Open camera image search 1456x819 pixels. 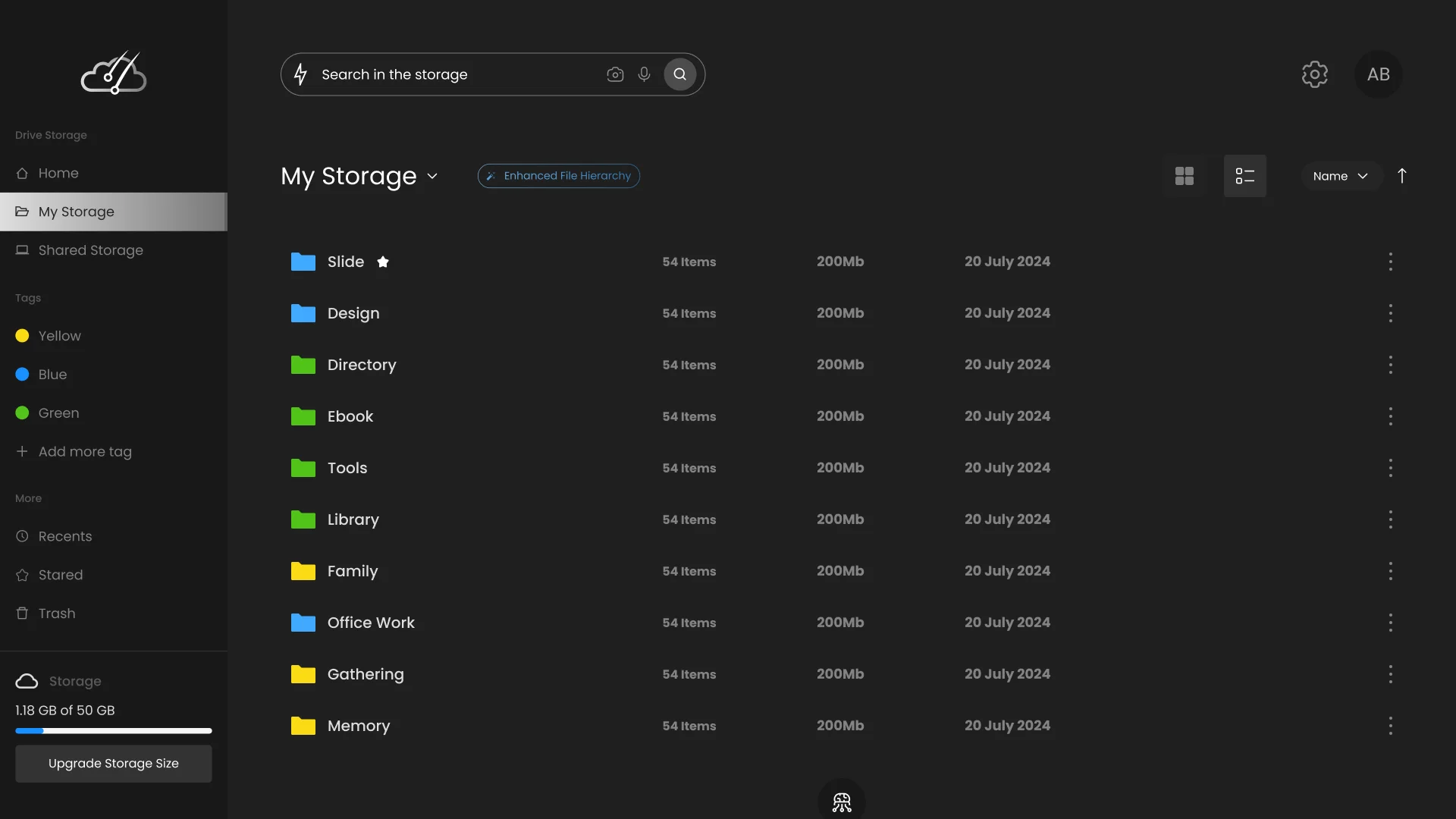coord(615,74)
